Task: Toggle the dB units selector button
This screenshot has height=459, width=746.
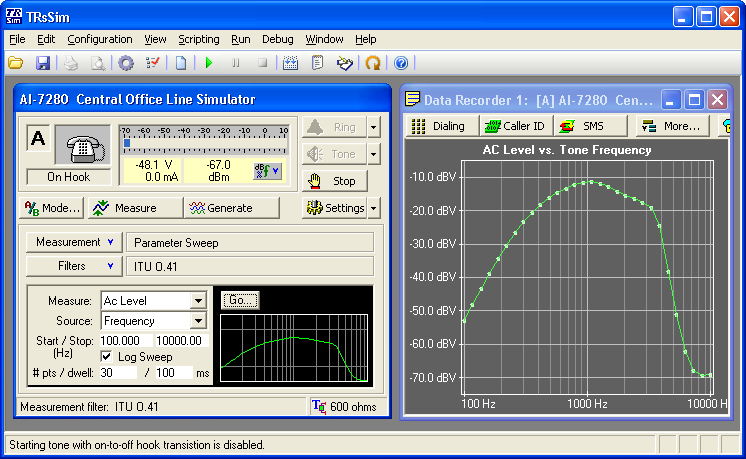Action: [x=267, y=171]
